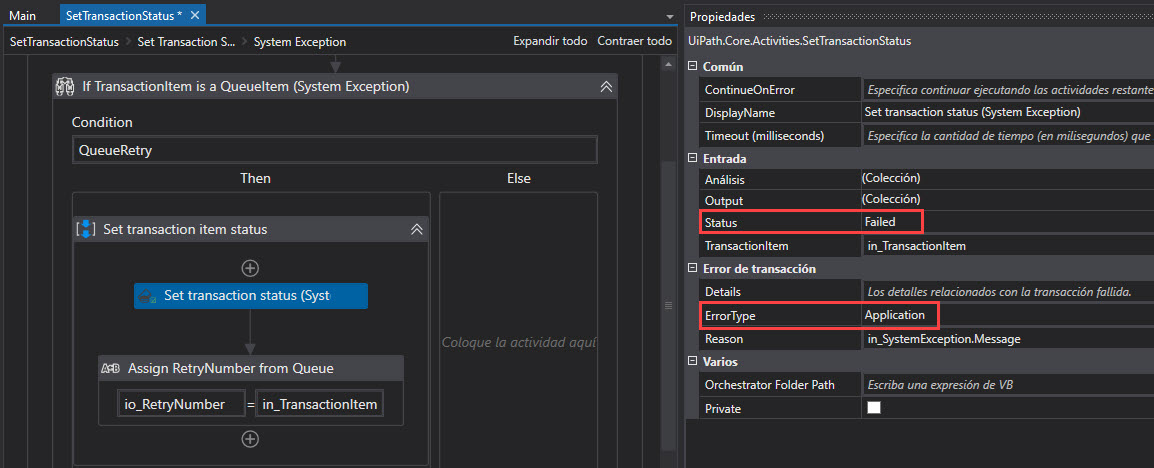Click the If activity icon
Screen dimensions: 1154x468
click(66, 87)
